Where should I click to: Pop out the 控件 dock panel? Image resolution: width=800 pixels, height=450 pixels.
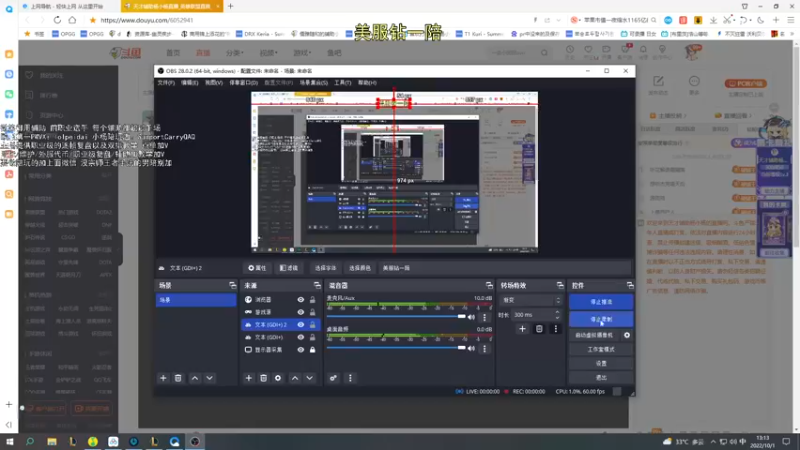630,285
